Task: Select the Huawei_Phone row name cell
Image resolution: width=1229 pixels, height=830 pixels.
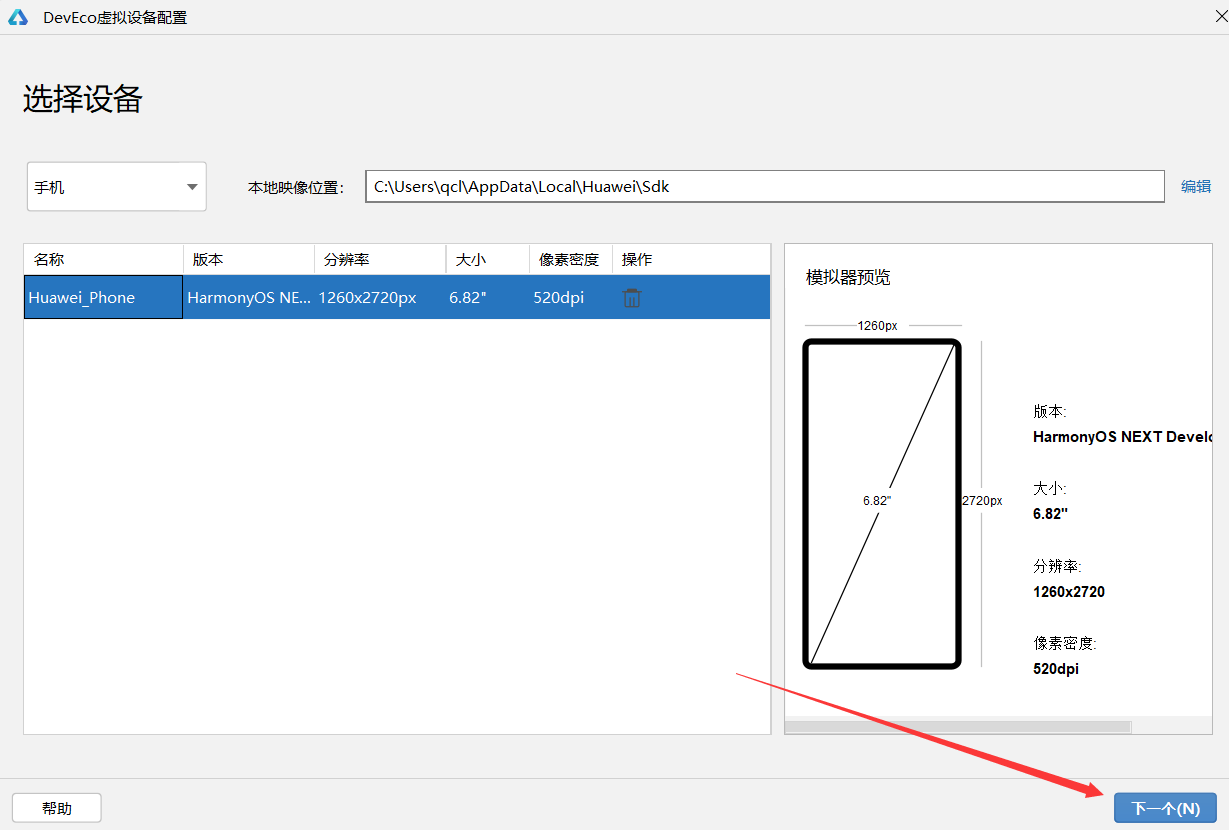Action: click(x=103, y=298)
